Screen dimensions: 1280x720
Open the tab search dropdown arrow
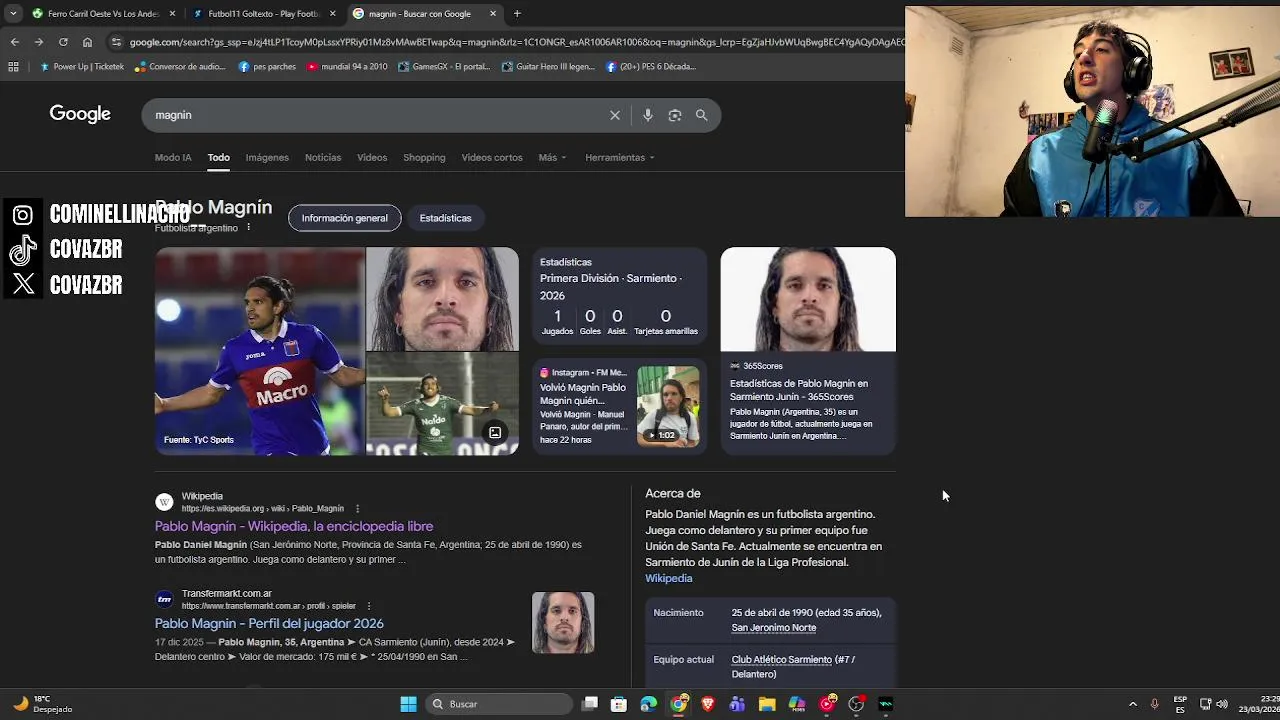coord(12,14)
